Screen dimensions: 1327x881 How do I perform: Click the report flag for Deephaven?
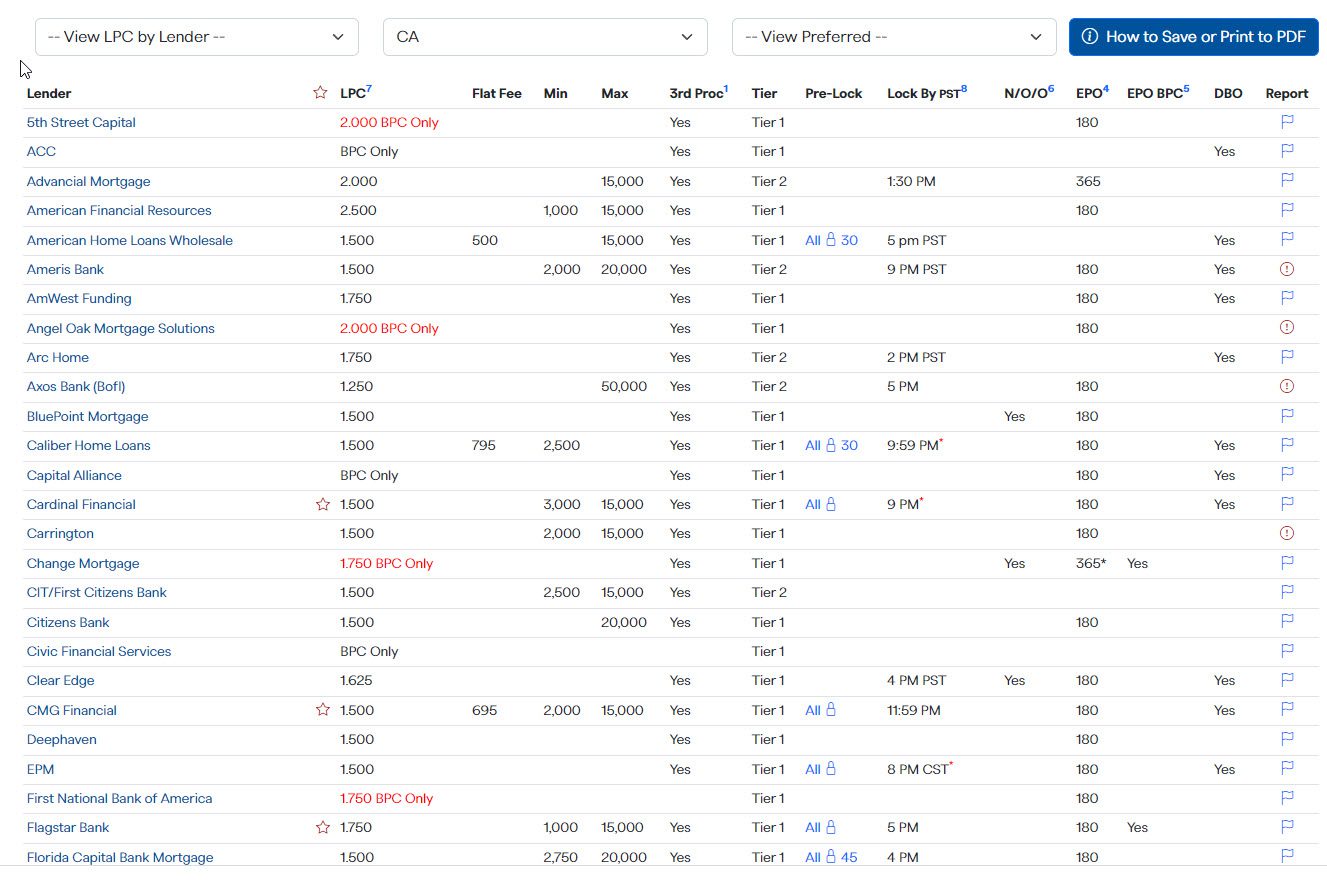tap(1287, 739)
